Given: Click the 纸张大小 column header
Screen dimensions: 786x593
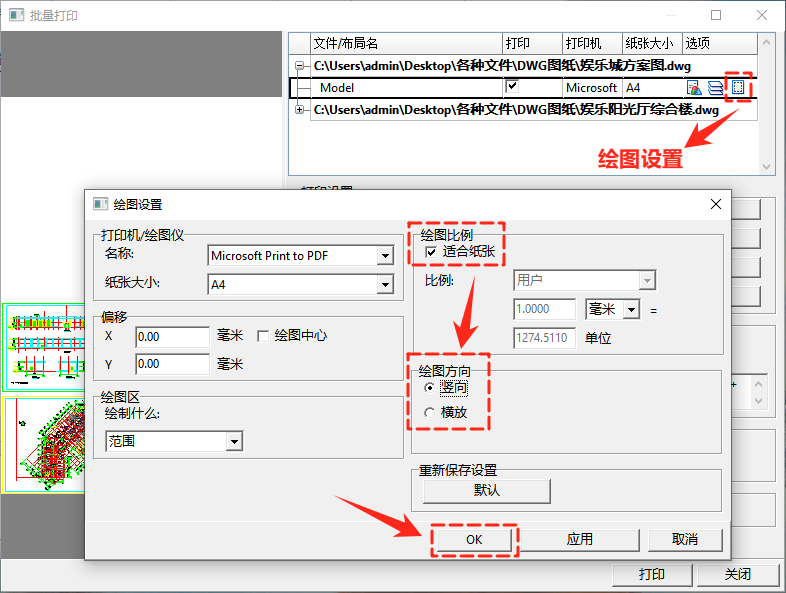Looking at the screenshot, I should (653, 44).
